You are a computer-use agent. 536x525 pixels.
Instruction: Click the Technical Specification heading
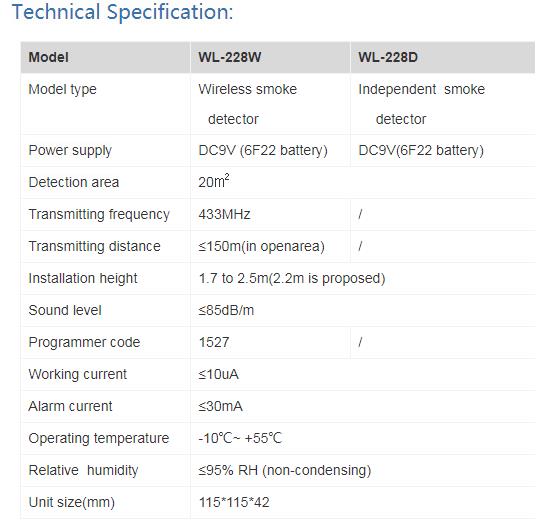122,12
